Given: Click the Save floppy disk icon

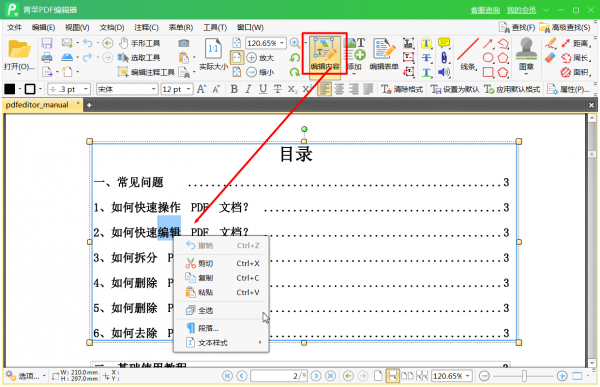Looking at the screenshot, I should [47, 43].
